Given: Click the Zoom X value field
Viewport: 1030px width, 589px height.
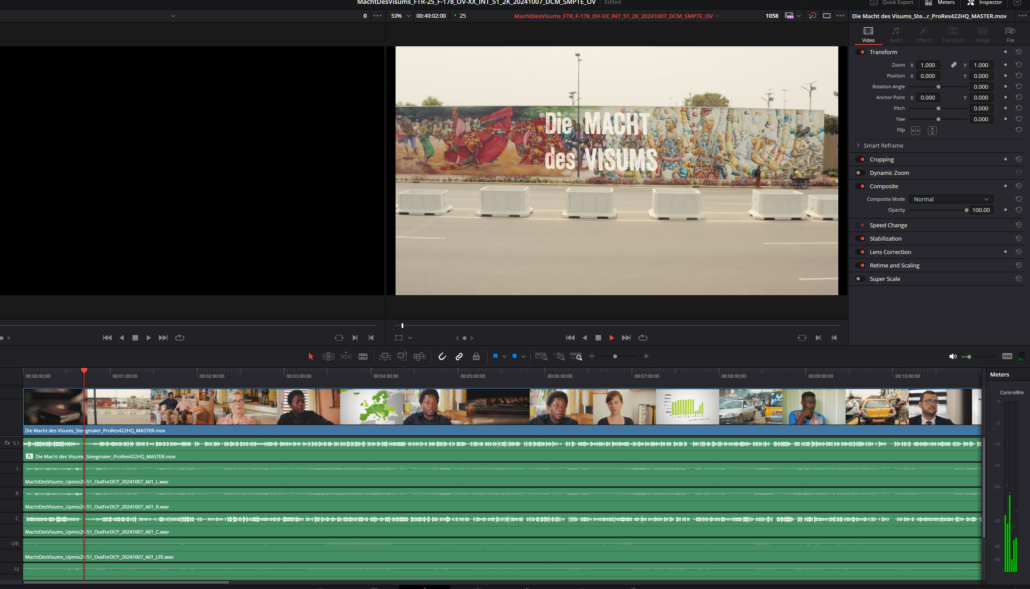Looking at the screenshot, I should (928, 65).
